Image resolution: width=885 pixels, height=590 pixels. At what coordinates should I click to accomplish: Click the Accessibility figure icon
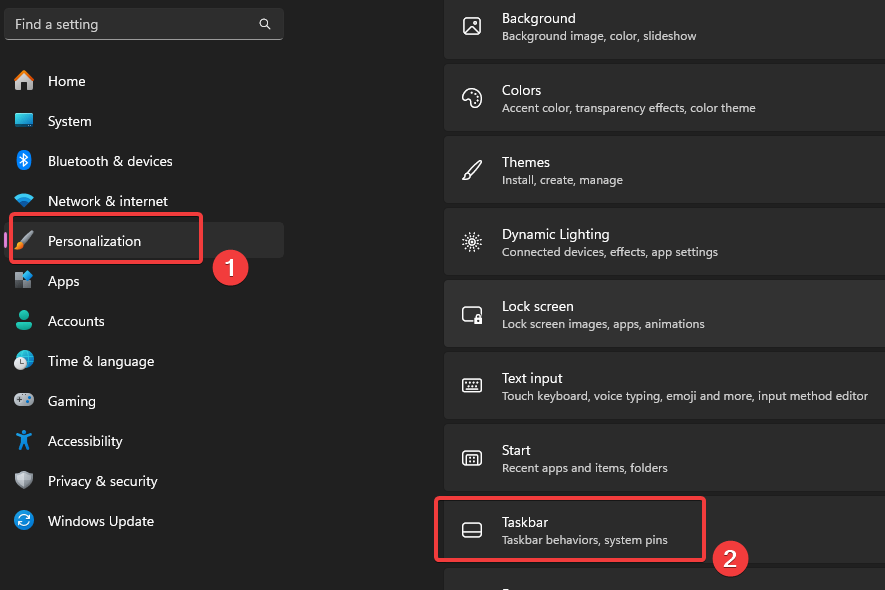pos(24,441)
